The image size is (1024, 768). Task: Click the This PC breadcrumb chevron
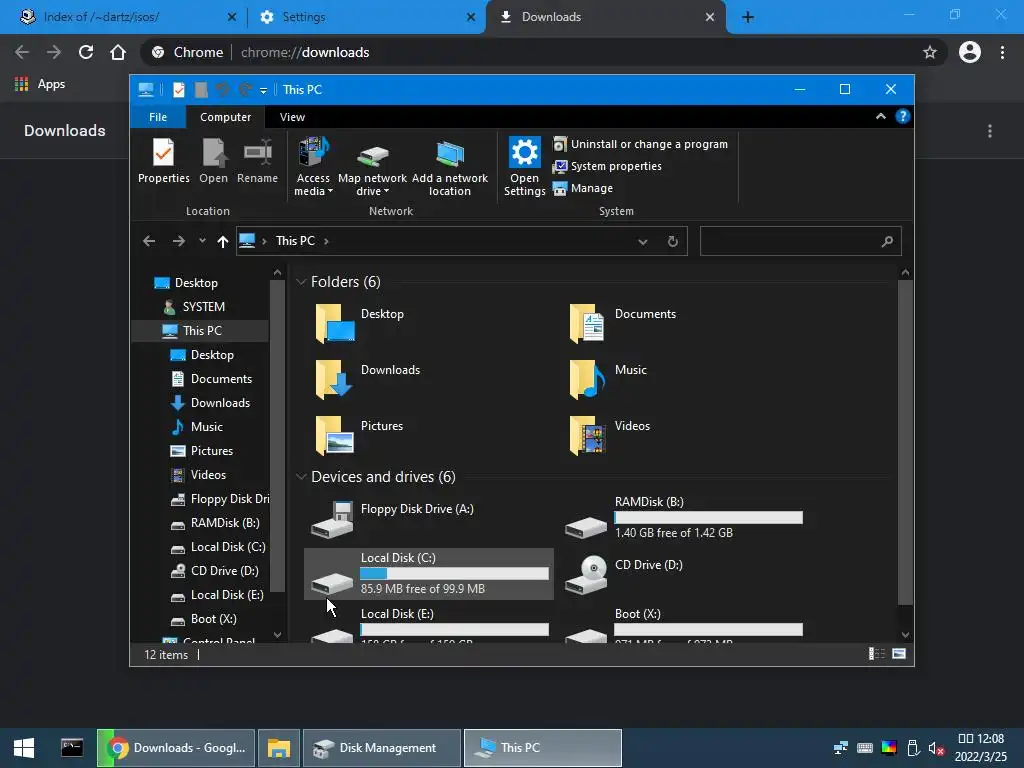[326, 241]
